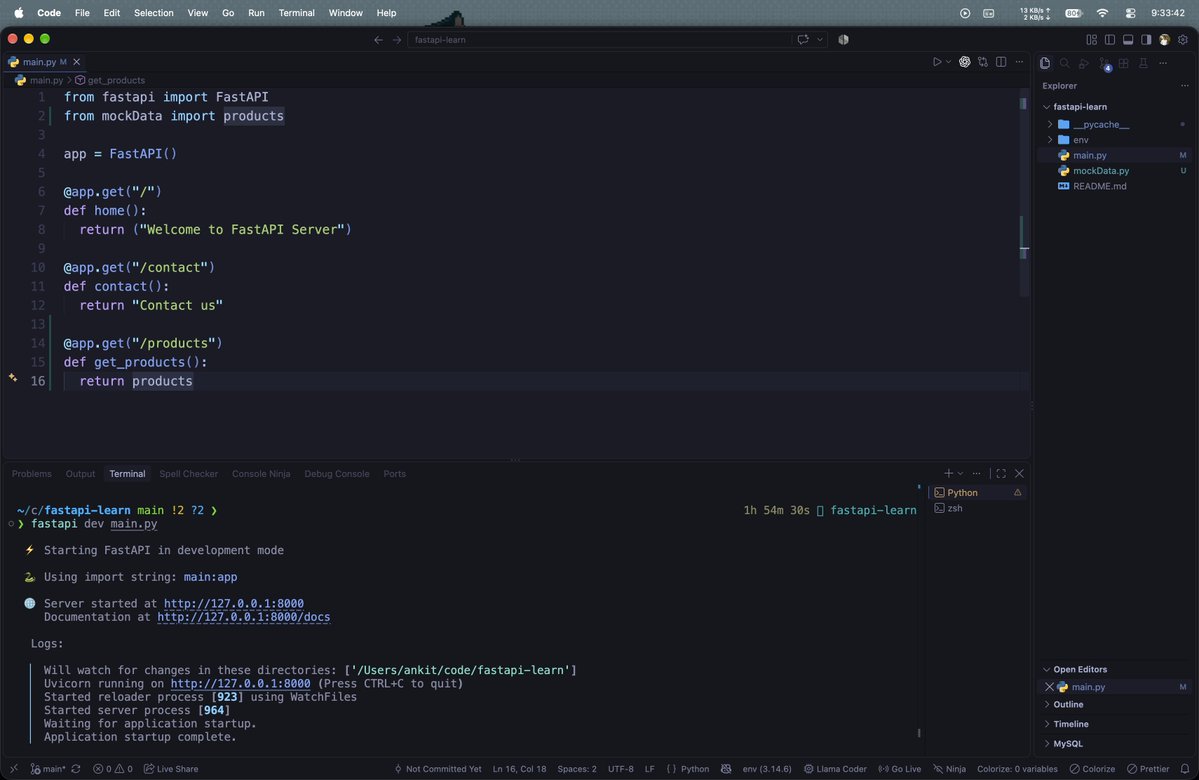
Task: Go forward with the navigation arrow
Action: coord(397,40)
